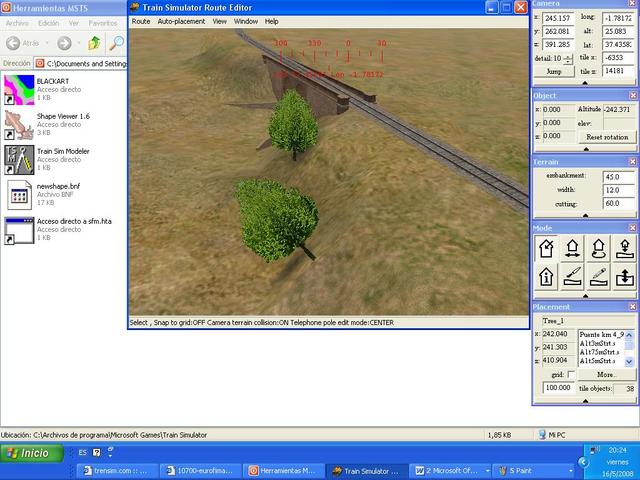
Task: Select the house with number one mode icon
Action: 547,277
